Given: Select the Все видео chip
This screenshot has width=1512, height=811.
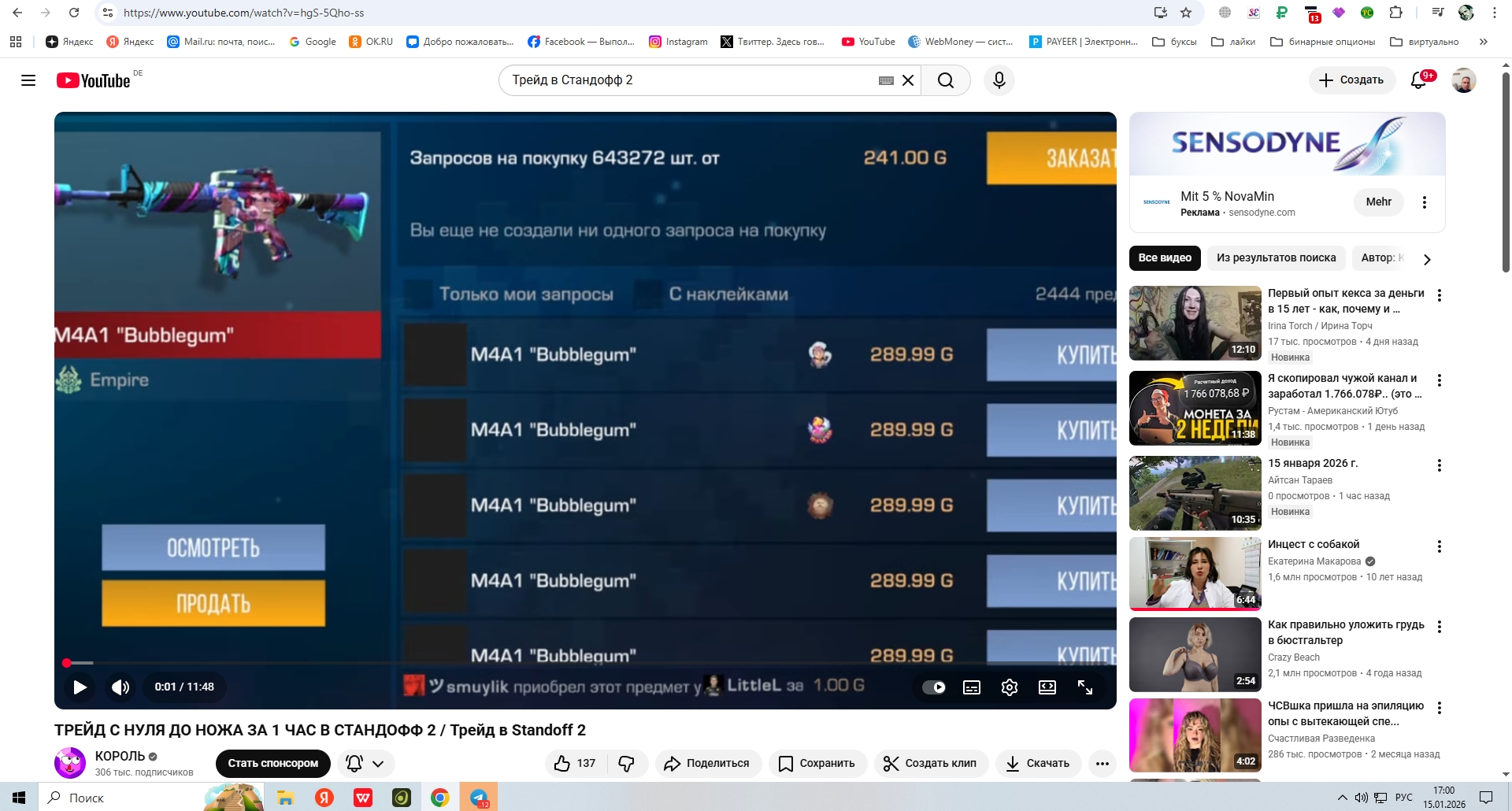Looking at the screenshot, I should pyautogui.click(x=1165, y=257).
